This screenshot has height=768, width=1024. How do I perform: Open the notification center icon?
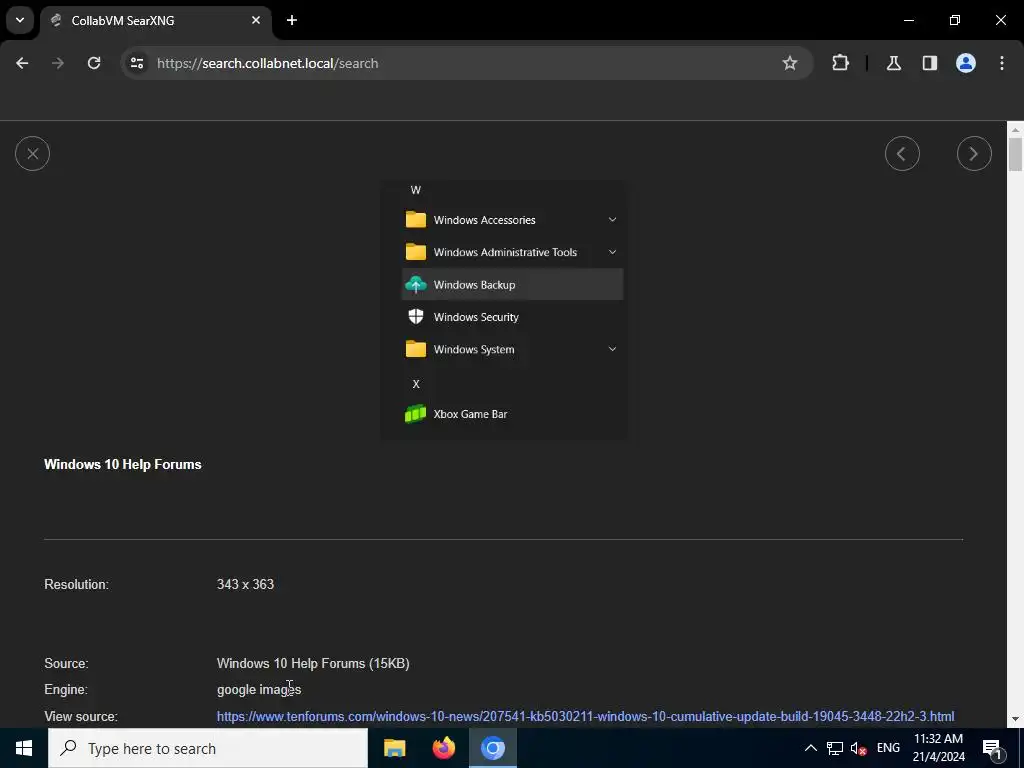pyautogui.click(x=992, y=749)
